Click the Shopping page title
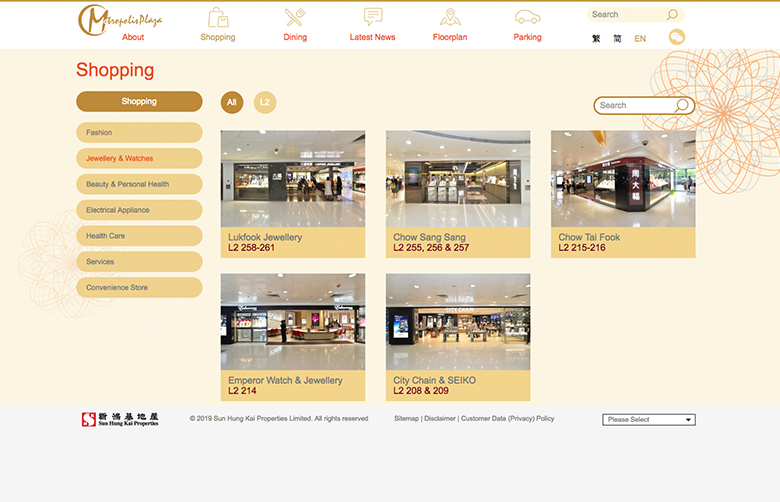This screenshot has height=502, width=780. 115,70
